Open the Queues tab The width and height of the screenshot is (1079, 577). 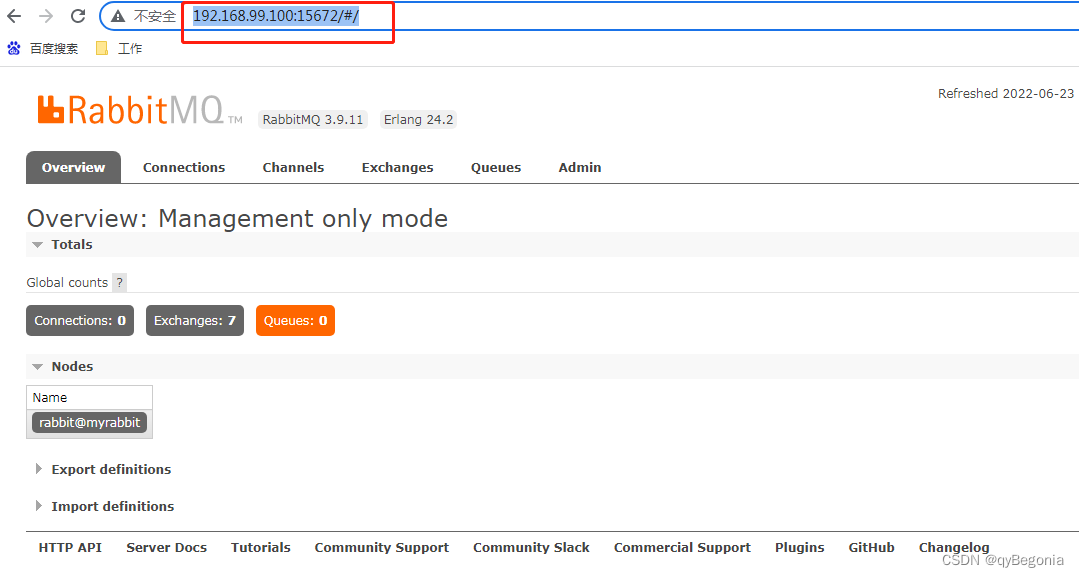(495, 167)
